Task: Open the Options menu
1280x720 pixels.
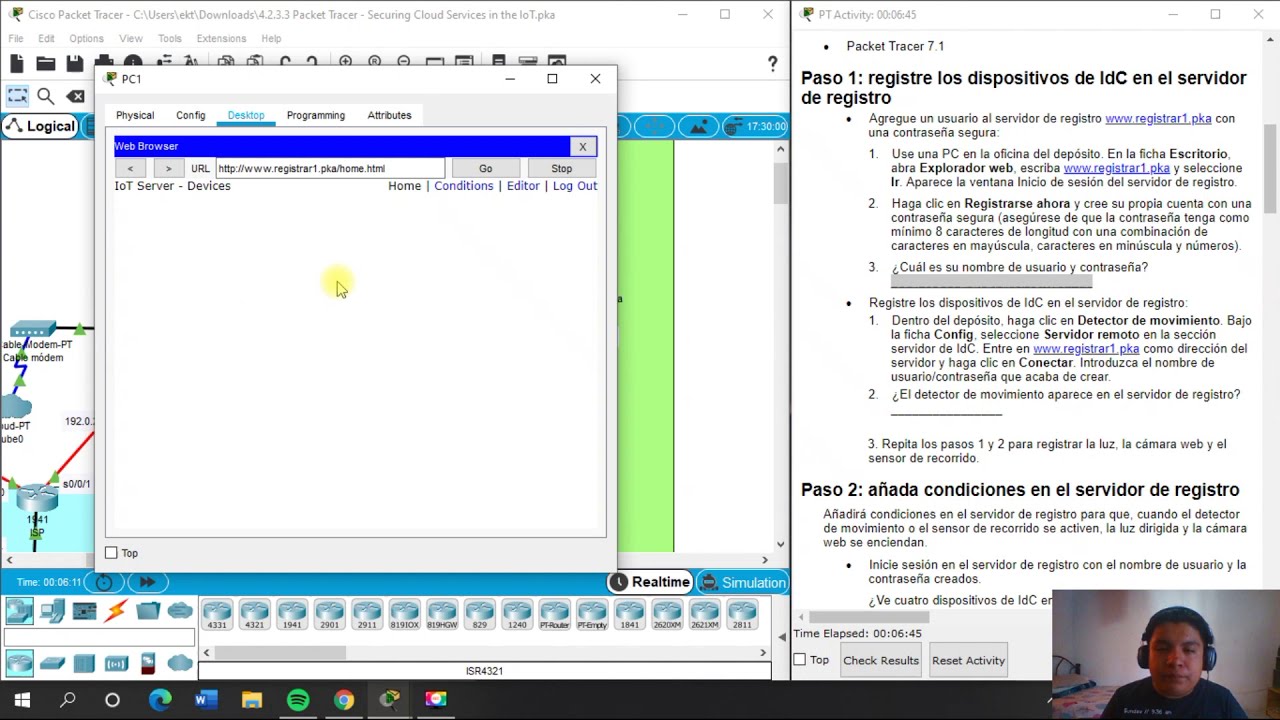Action: pyautogui.click(x=86, y=38)
